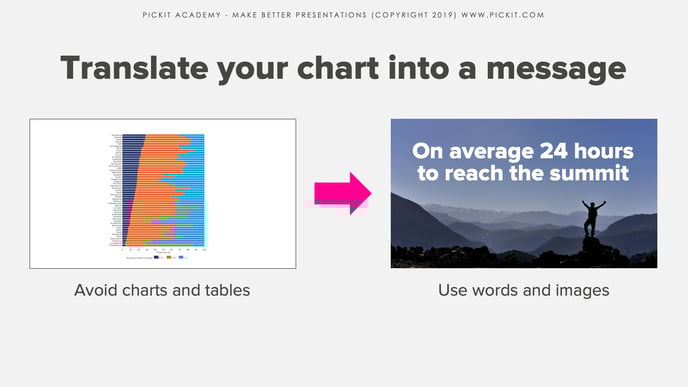
Task: Click the 'Use words and images' caption
Action: (x=523, y=290)
